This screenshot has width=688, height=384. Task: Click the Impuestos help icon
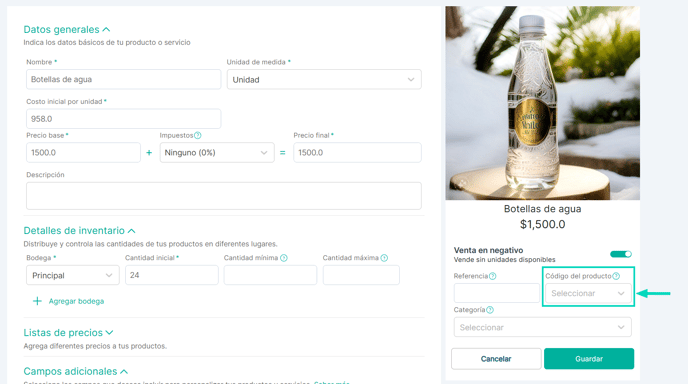pyautogui.click(x=197, y=135)
